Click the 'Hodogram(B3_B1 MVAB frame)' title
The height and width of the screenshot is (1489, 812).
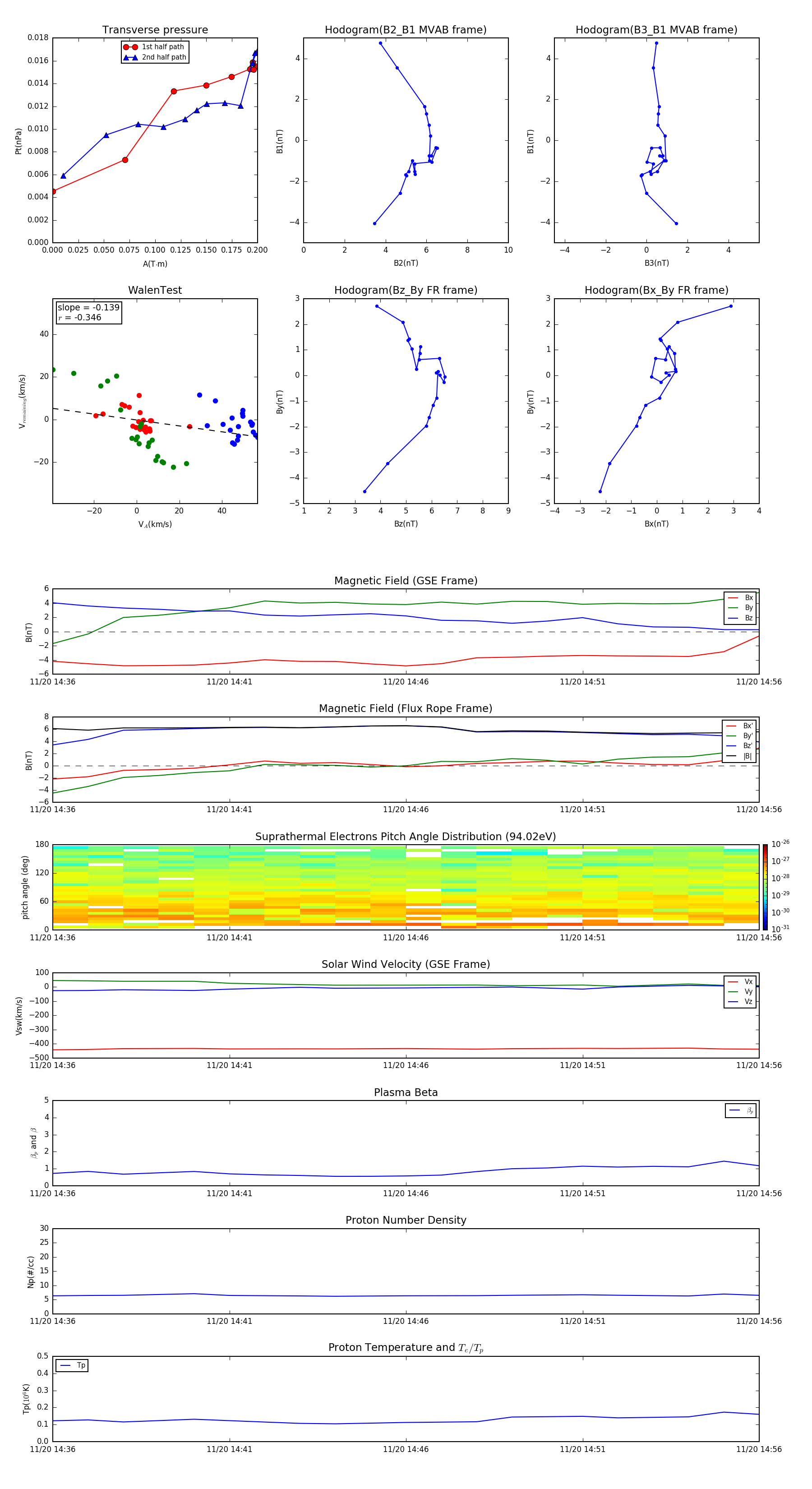click(x=656, y=30)
